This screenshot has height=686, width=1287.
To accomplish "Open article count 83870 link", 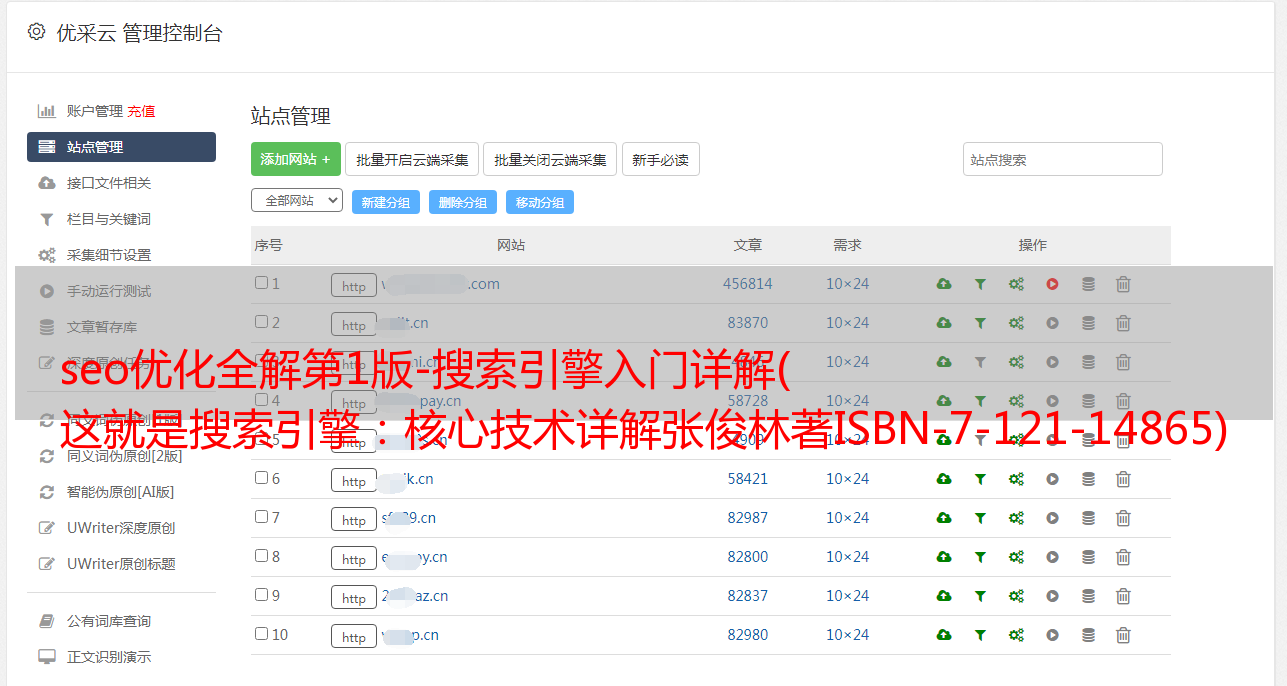I will point(748,323).
